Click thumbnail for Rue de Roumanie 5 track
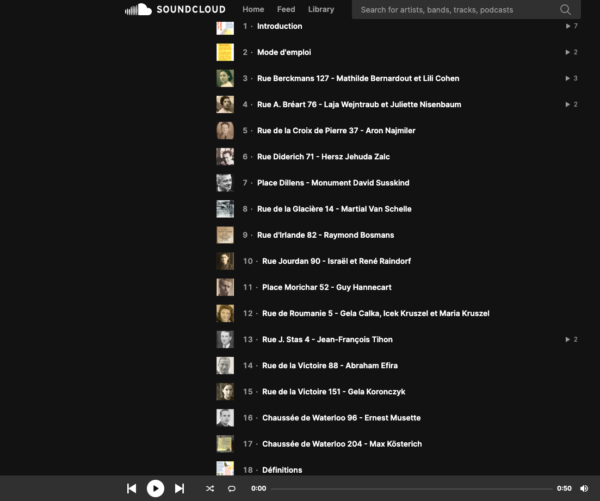Viewport: 600px width, 501px height. point(225,313)
